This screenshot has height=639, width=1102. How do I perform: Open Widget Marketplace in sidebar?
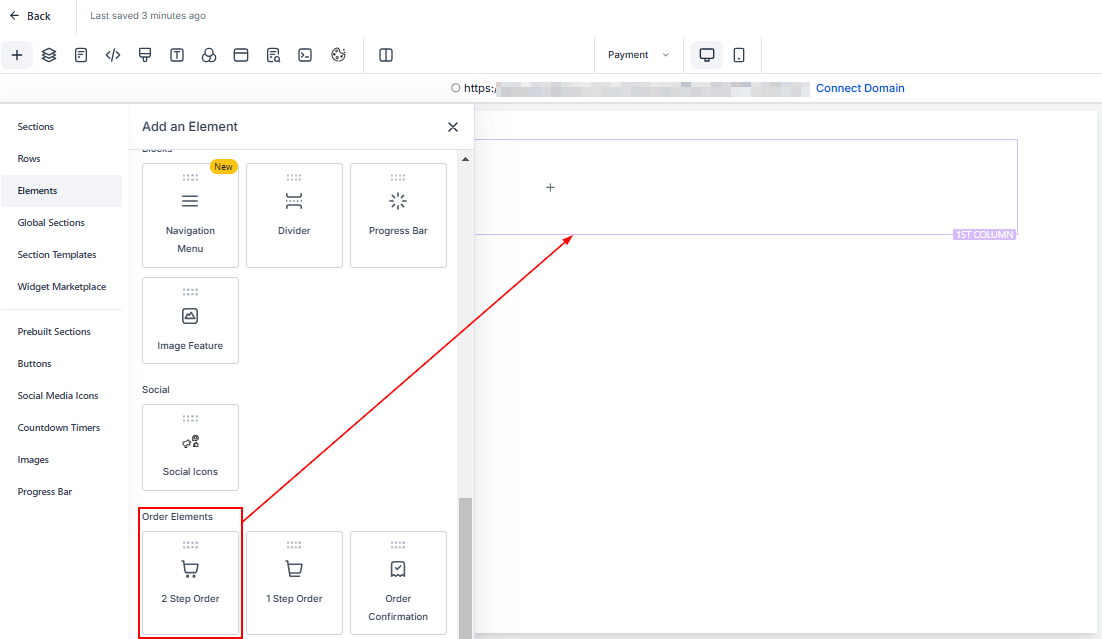(62, 287)
